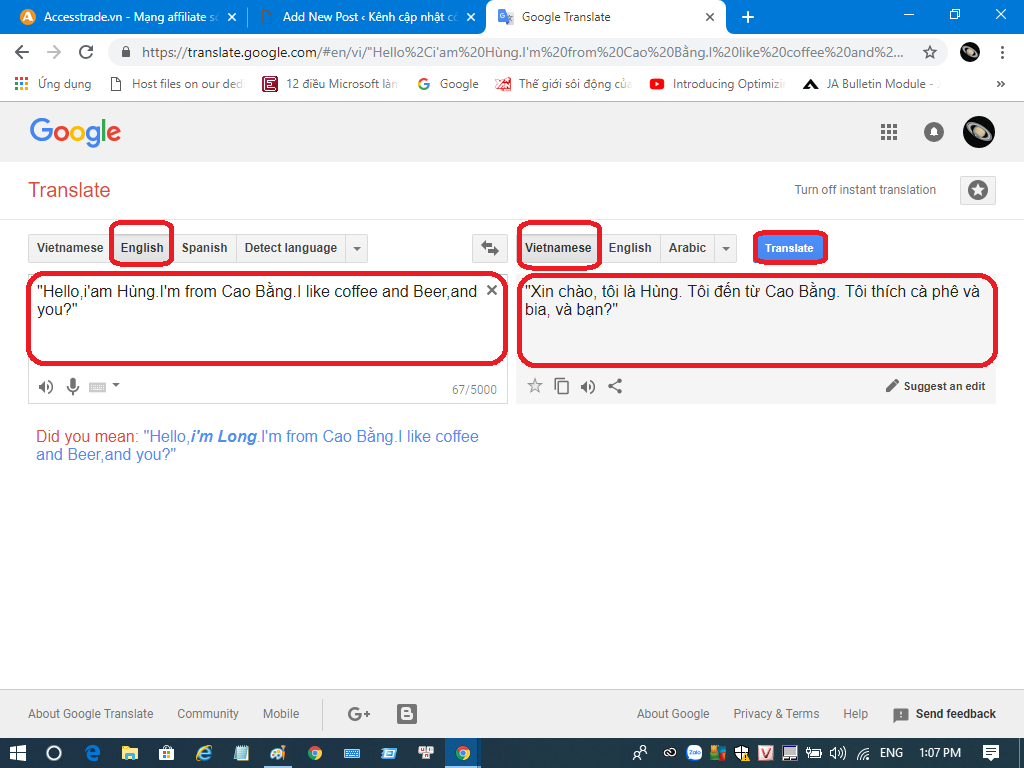Clear the source text with the X

point(491,290)
